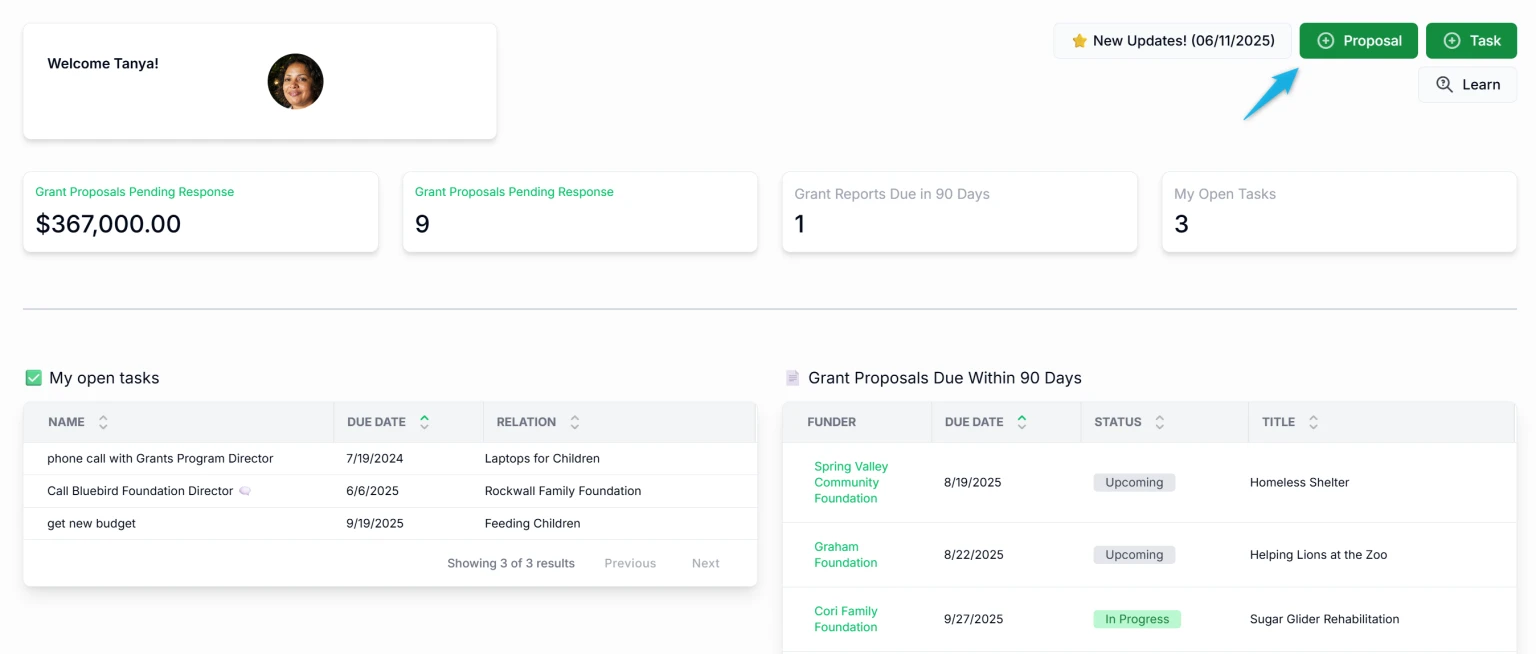1536x654 pixels.
Task: Click Previous in open tasks pagination
Action: coord(630,563)
